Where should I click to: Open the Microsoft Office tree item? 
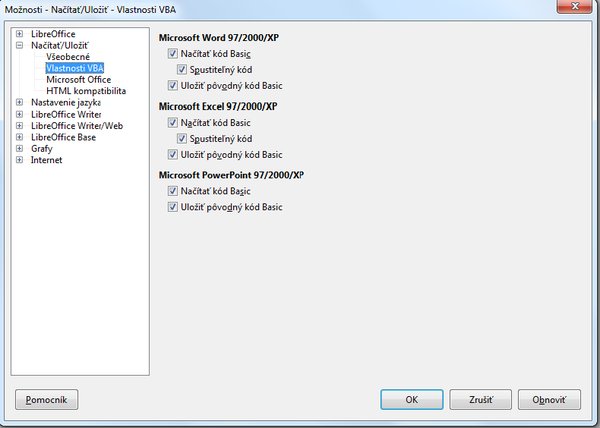click(x=79, y=80)
